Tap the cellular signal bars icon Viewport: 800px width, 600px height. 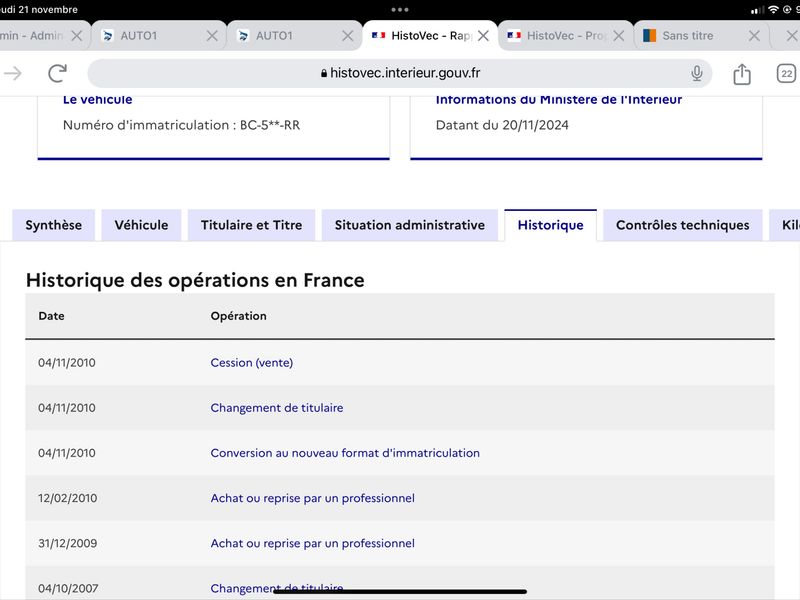(758, 10)
